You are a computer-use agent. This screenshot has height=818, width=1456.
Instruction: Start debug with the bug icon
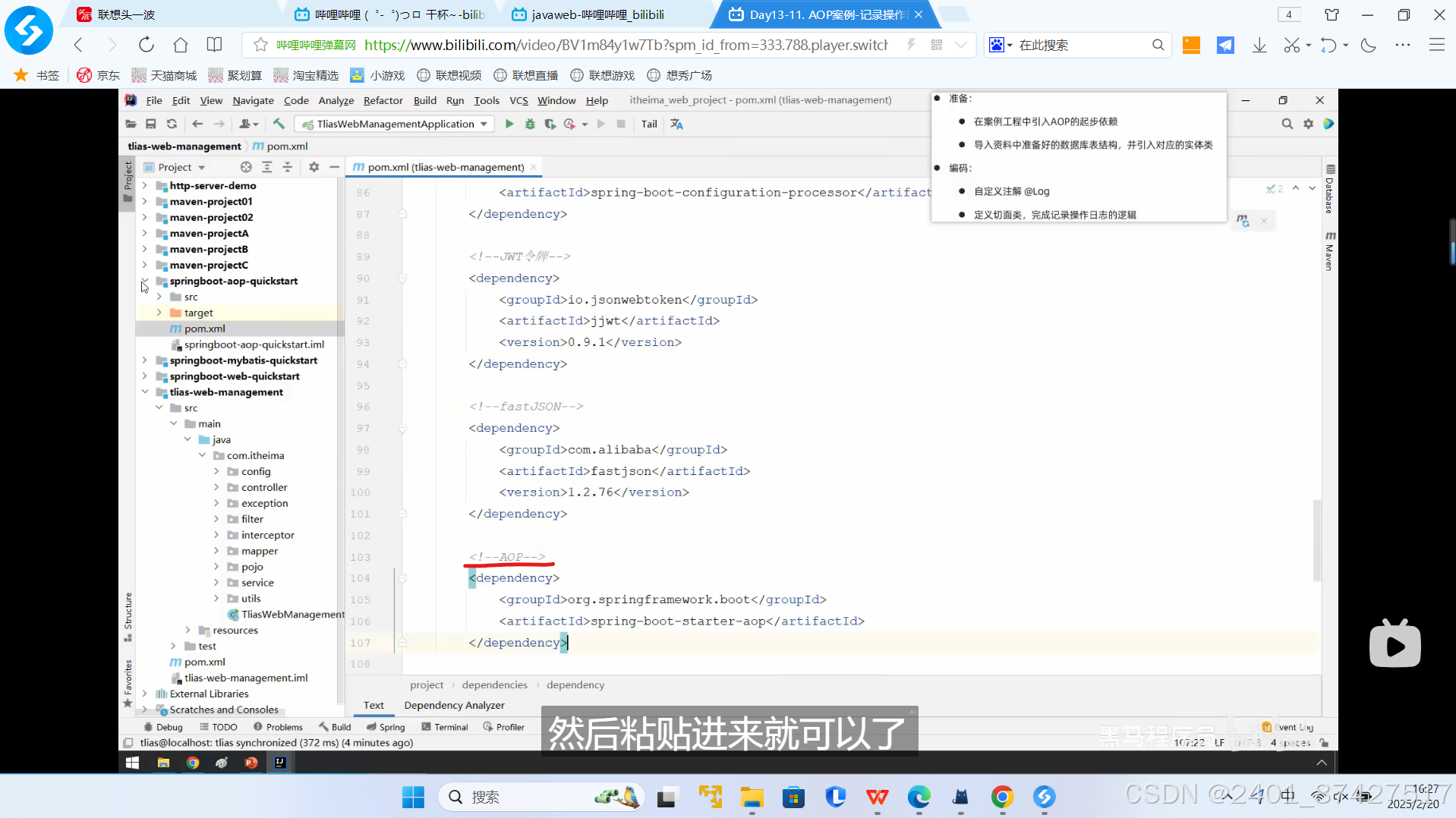(530, 124)
